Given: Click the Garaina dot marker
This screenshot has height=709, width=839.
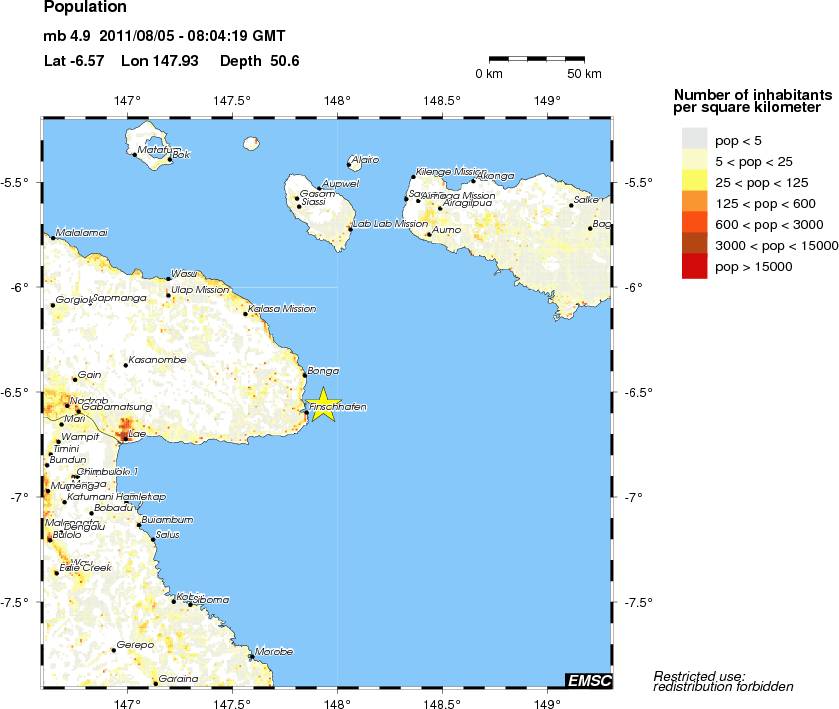Looking at the screenshot, I should click(x=155, y=683).
